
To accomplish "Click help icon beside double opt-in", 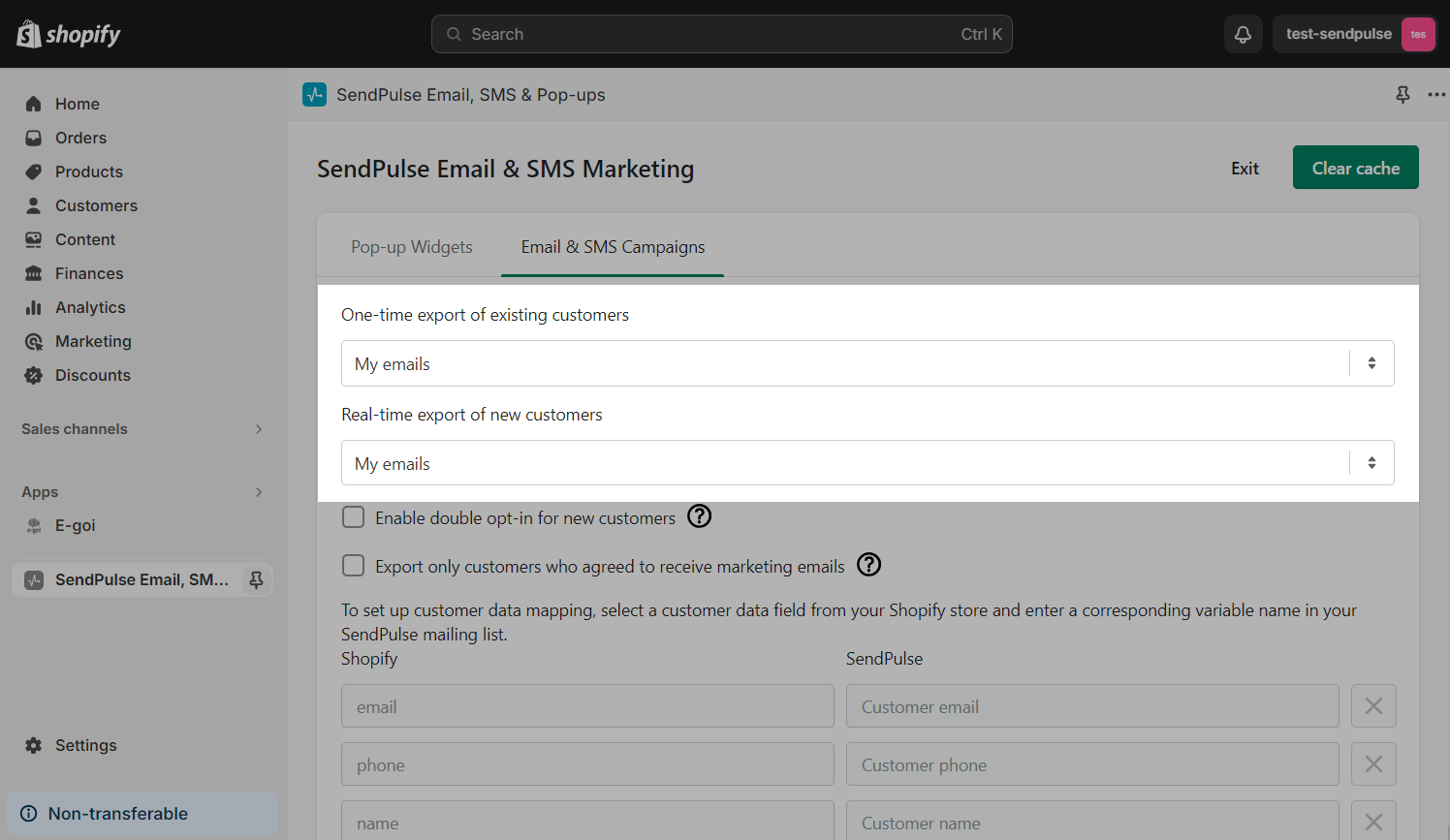I will point(699,516).
